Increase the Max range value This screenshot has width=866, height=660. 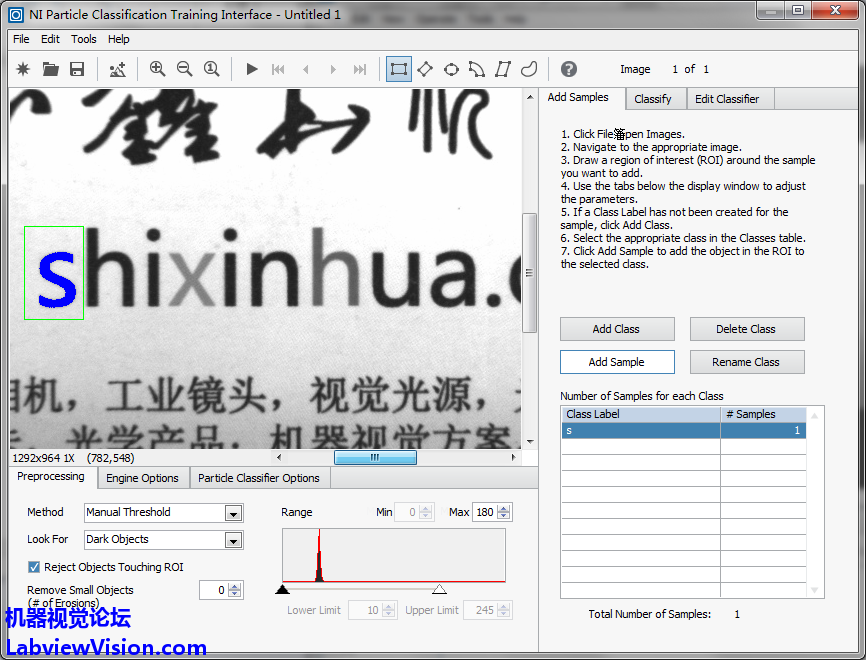tap(505, 508)
